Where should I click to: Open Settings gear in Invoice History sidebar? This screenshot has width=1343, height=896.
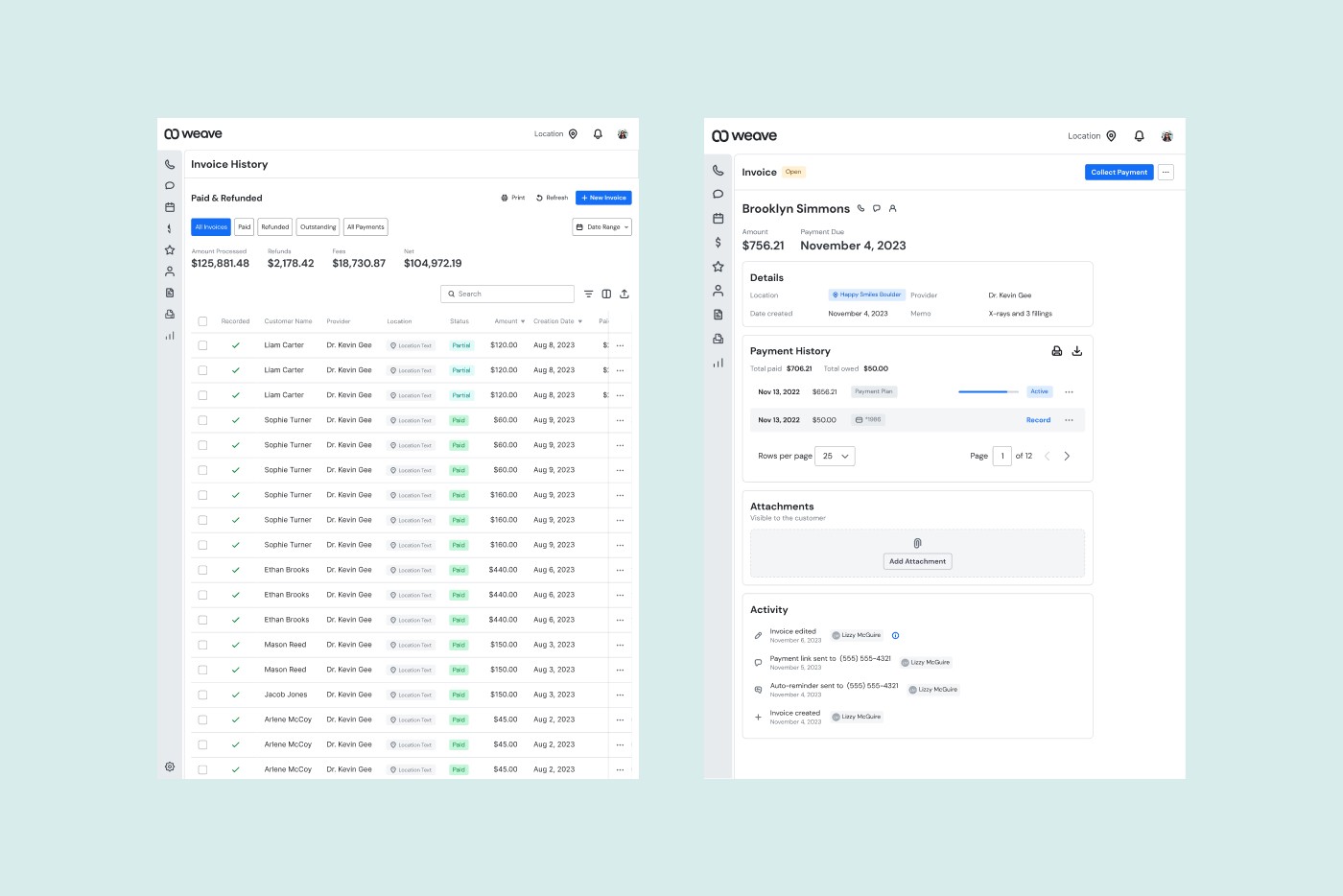[170, 766]
